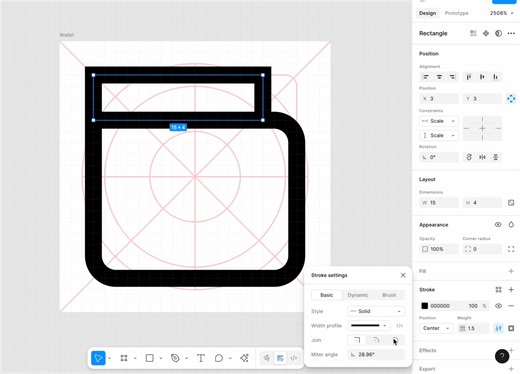Switch to Draw mode in toolbar
The height and width of the screenshot is (374, 520).
coord(267,358)
